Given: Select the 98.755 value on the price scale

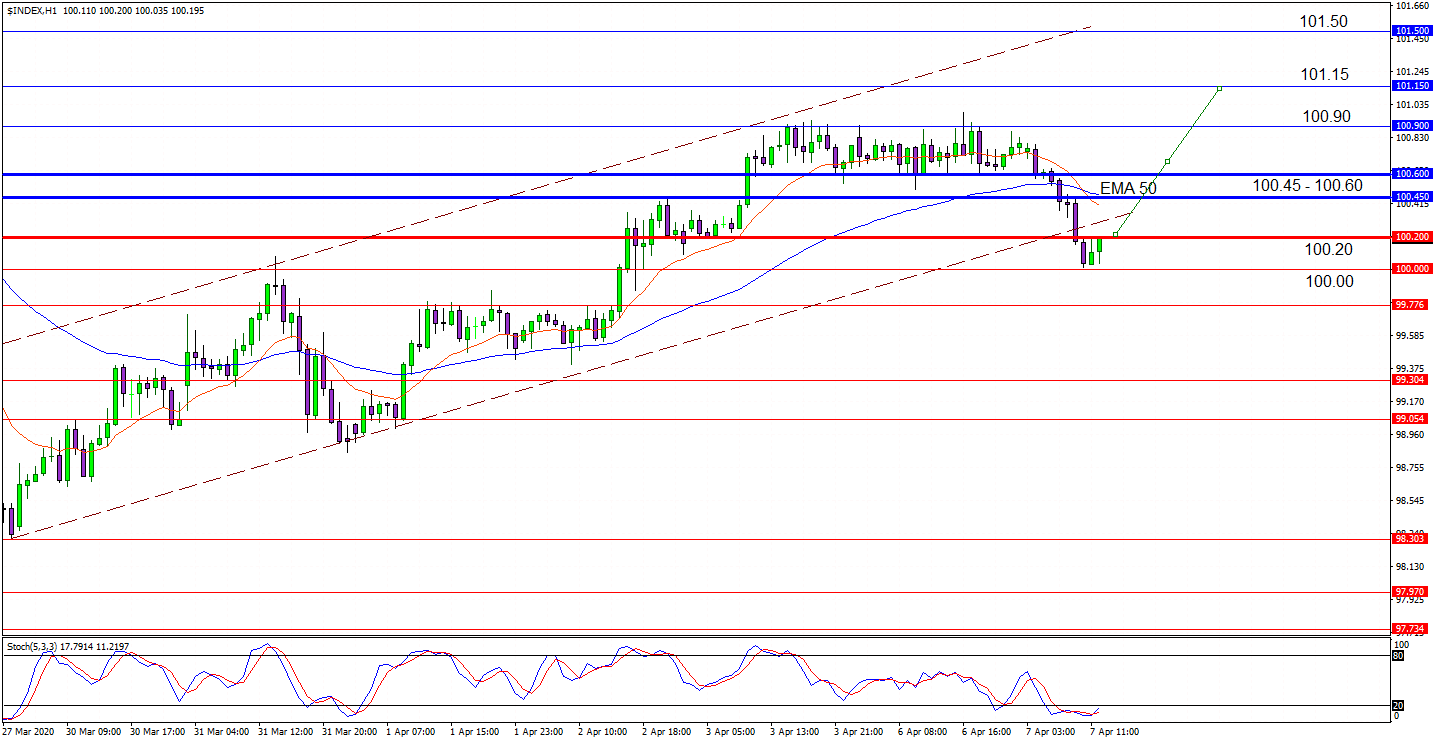Looking at the screenshot, I should (1408, 468).
